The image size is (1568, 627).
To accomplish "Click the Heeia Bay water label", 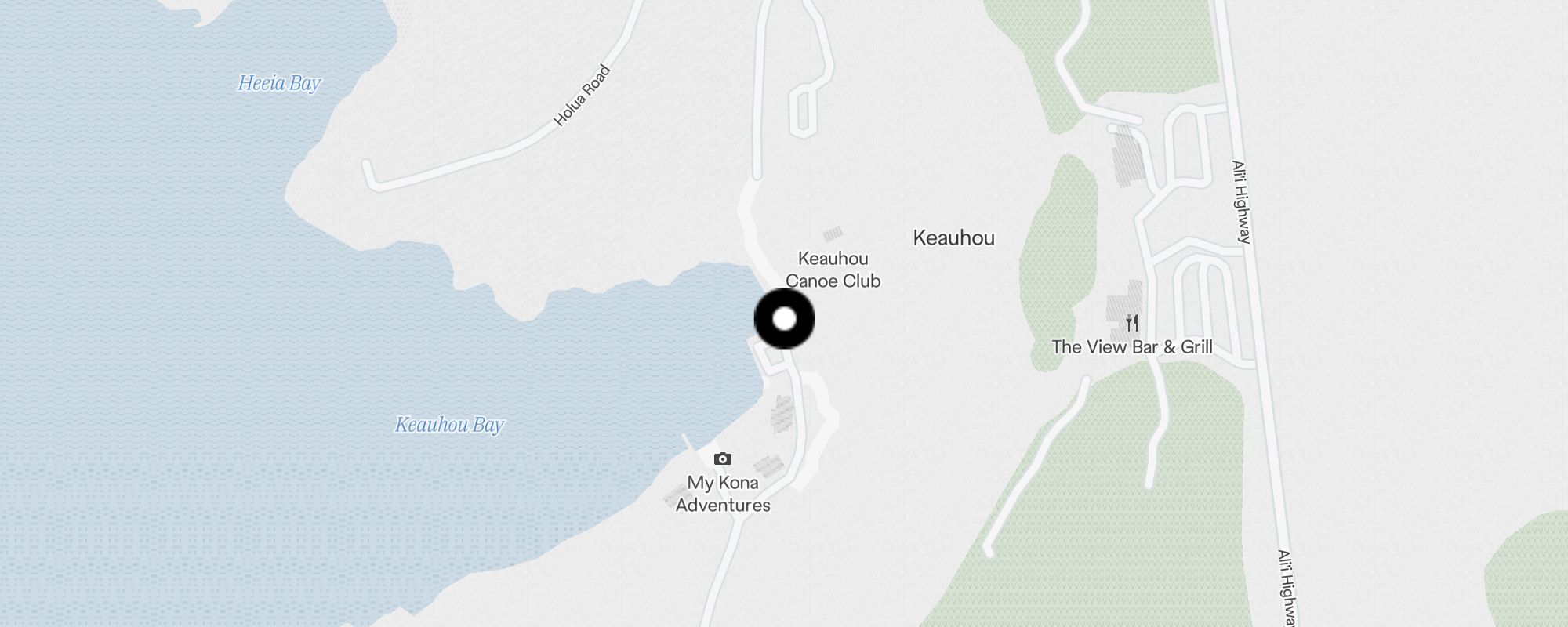I will [x=280, y=83].
